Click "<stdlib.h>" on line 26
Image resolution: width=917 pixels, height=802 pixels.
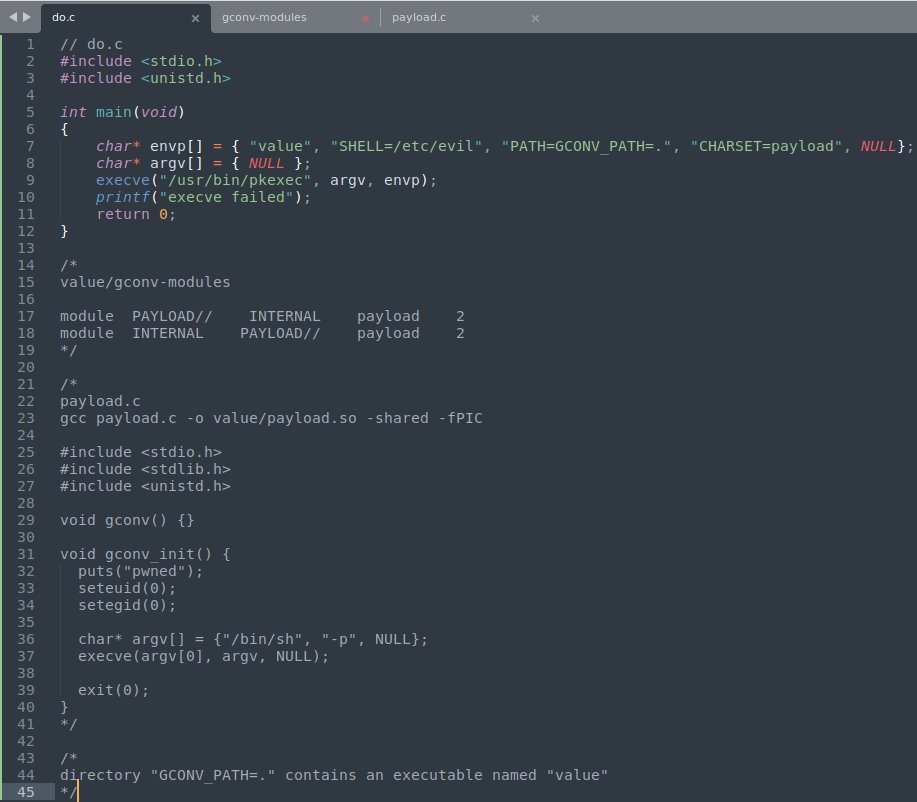click(185, 469)
